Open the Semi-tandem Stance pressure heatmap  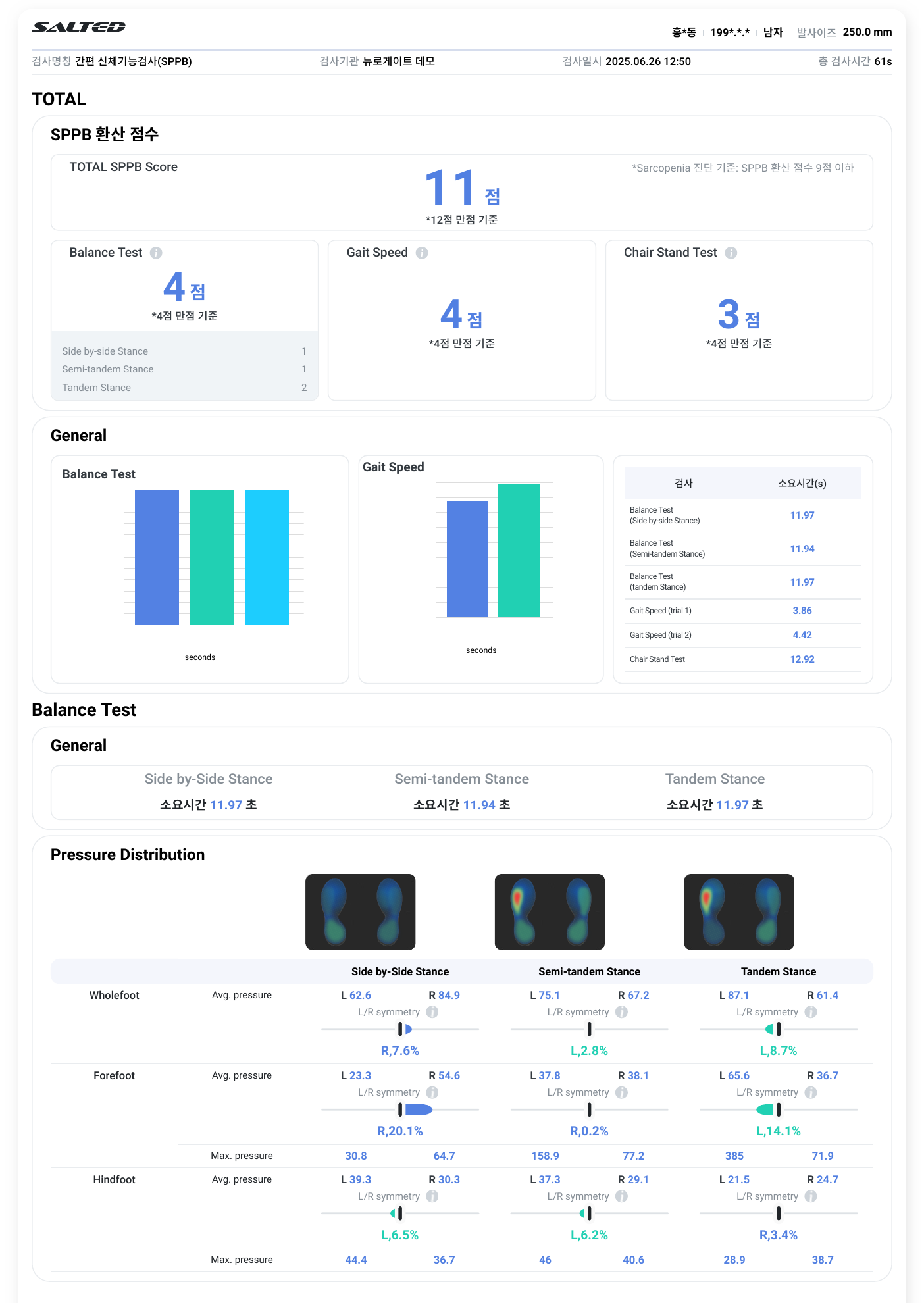pos(550,911)
